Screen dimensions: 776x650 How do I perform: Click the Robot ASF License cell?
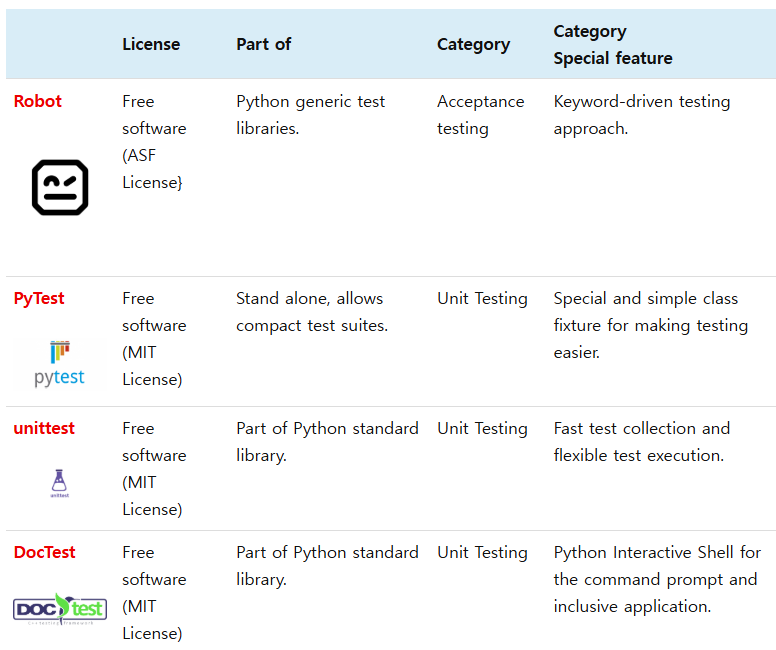click(x=154, y=142)
